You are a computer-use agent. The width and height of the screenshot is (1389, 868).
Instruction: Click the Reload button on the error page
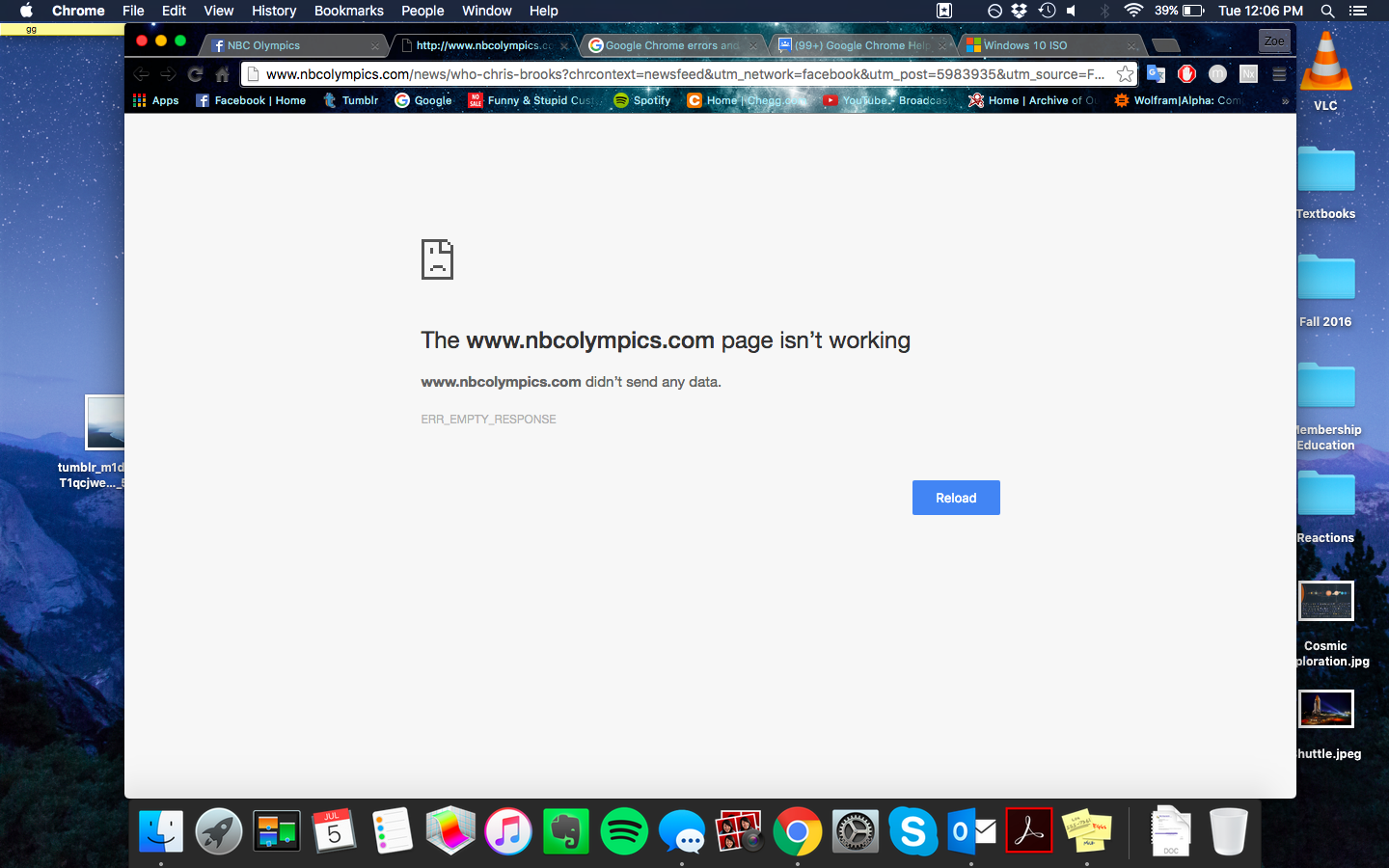(956, 498)
